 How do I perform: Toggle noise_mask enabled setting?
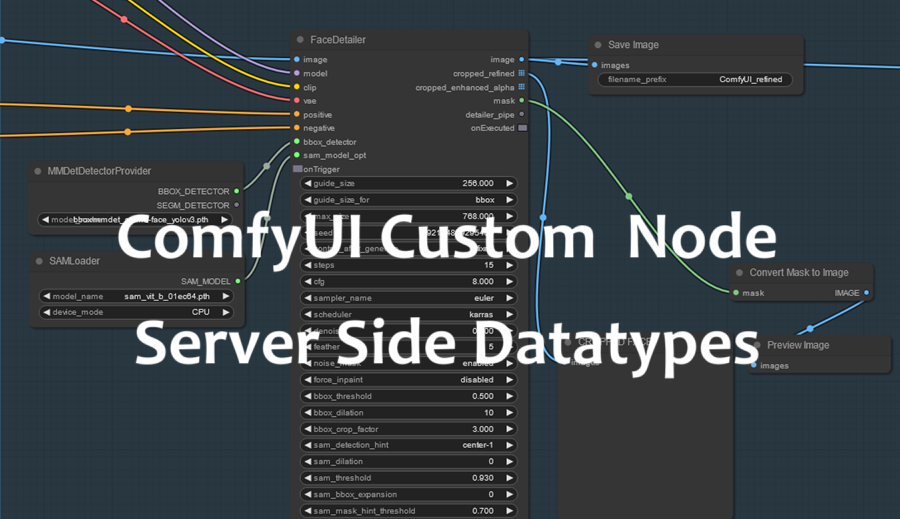click(x=409, y=363)
